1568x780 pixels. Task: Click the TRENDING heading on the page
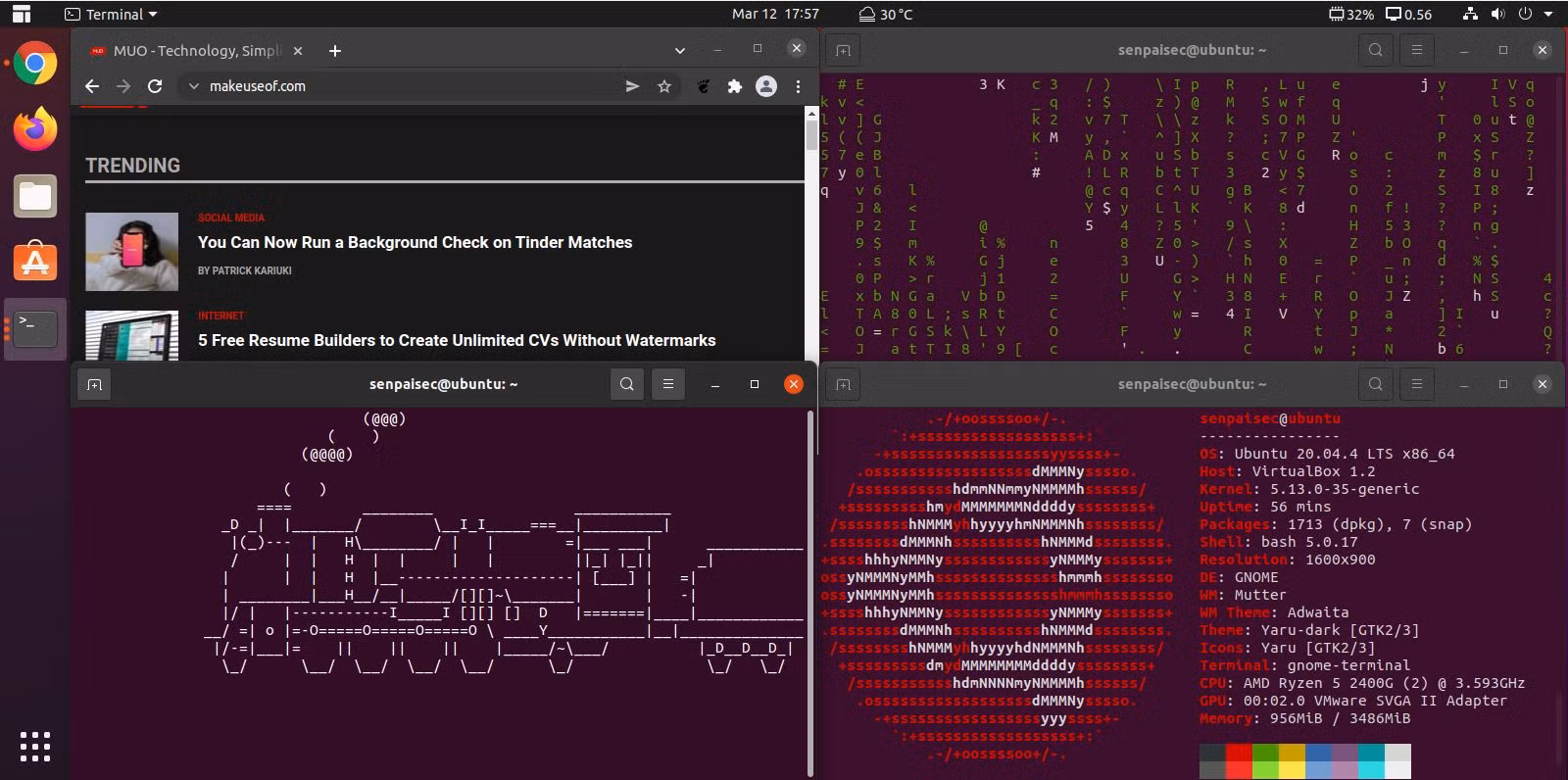[132, 166]
